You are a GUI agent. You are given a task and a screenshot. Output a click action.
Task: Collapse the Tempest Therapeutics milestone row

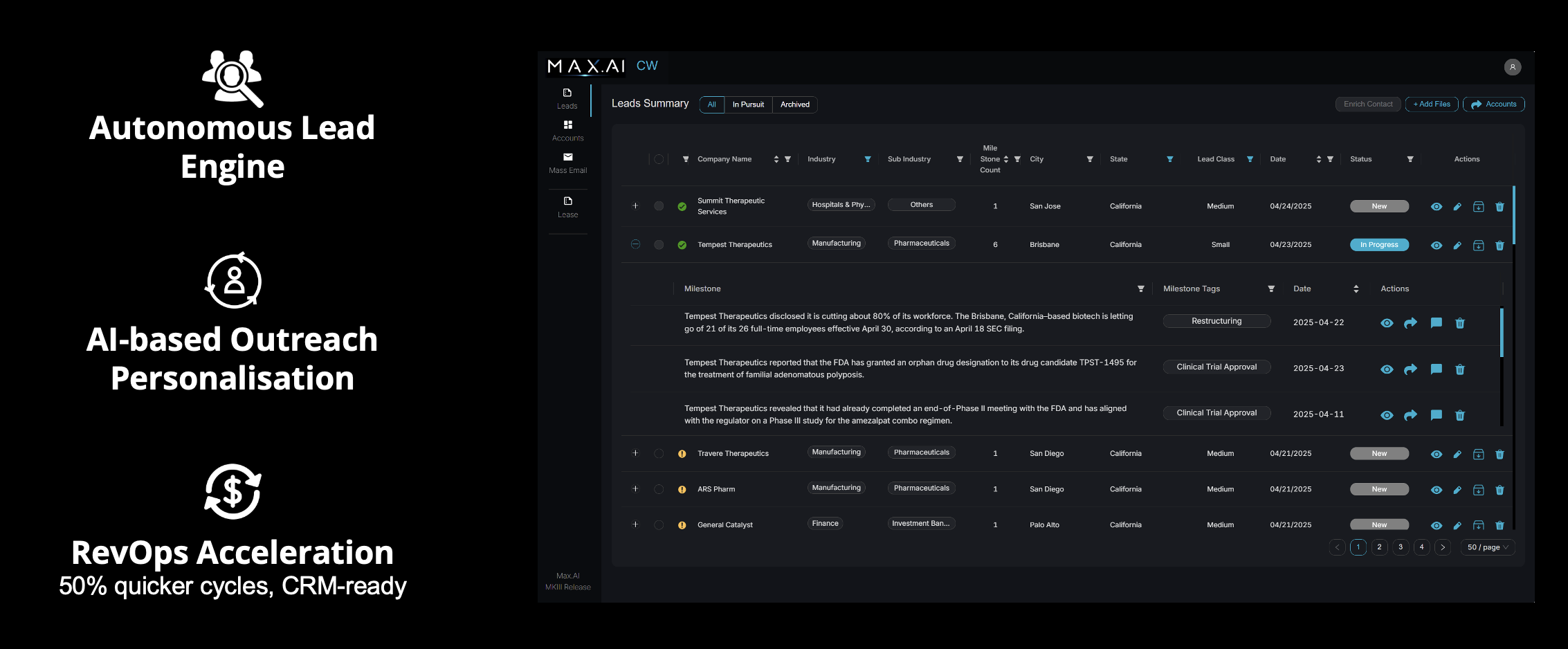635,244
